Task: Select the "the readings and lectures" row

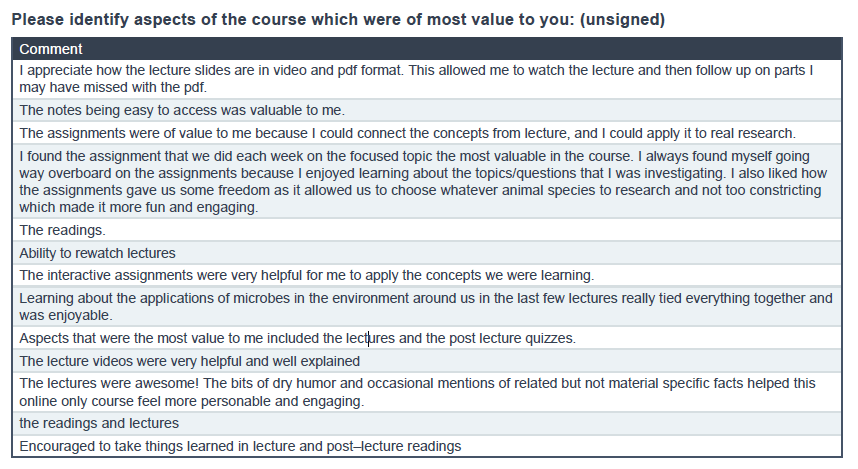Action: [x=99, y=423]
